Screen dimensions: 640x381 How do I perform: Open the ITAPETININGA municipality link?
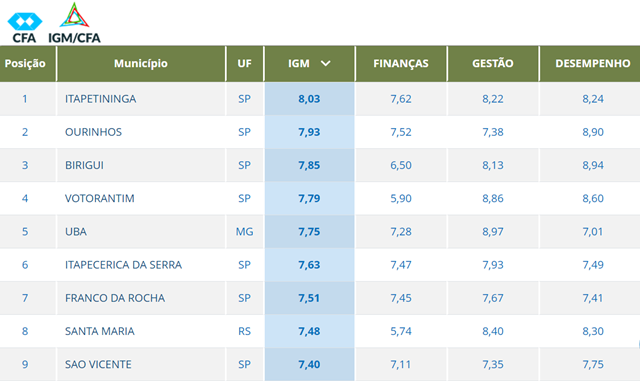(x=100, y=99)
